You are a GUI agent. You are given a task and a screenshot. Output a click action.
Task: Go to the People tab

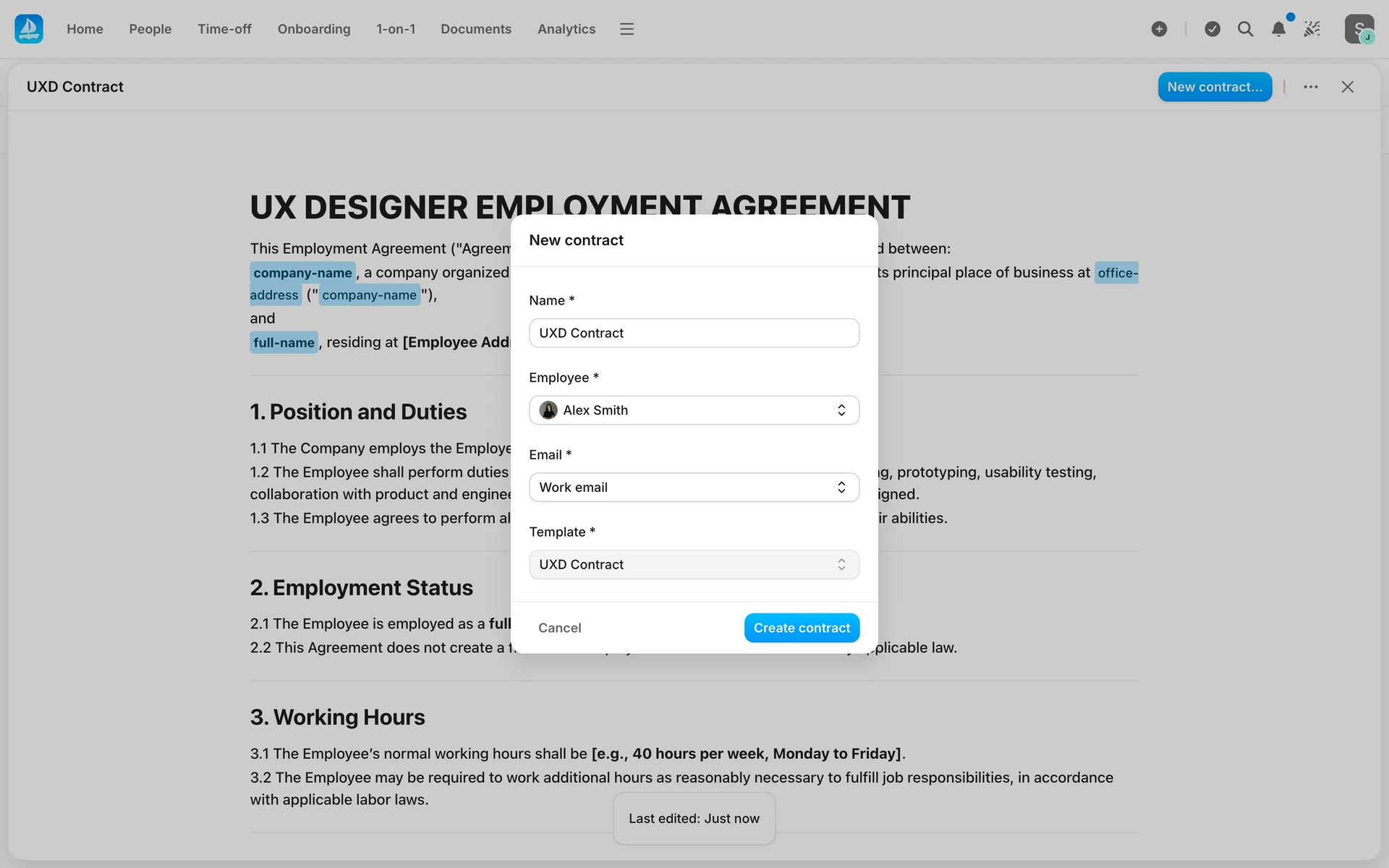click(x=150, y=29)
